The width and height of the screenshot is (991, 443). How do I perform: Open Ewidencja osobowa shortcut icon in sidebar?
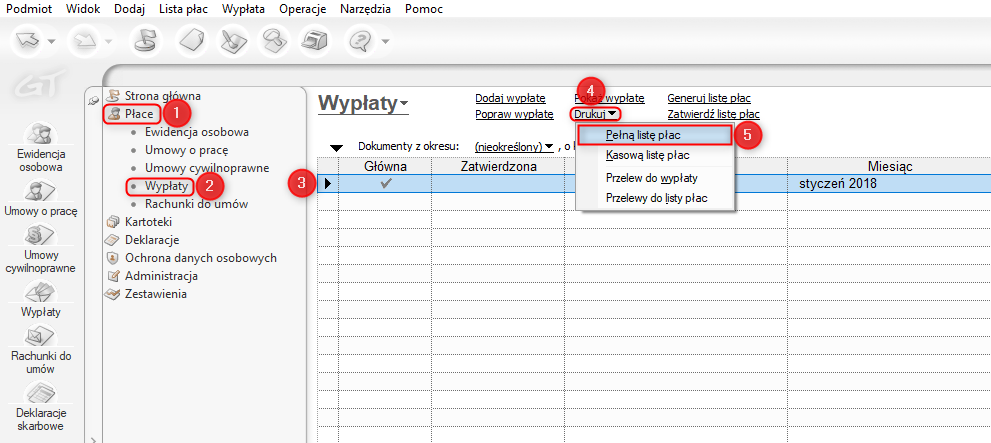coord(38,135)
